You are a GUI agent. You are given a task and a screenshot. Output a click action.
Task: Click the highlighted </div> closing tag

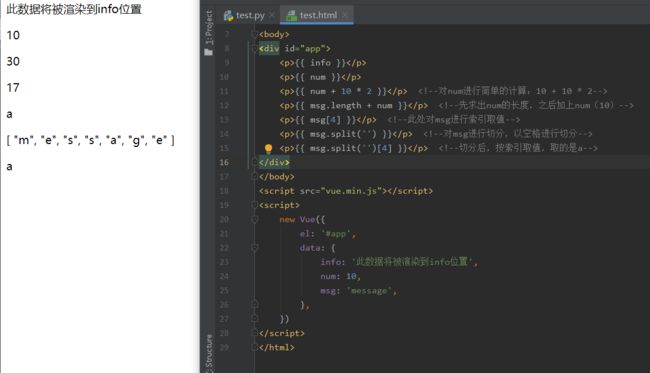point(274,162)
